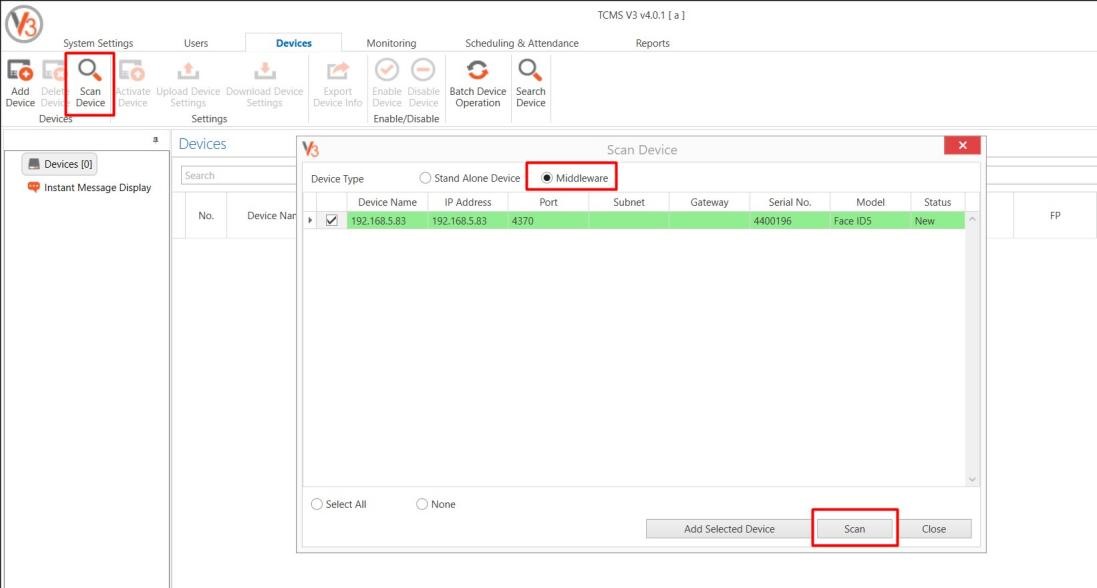Choose the None radio option
Image resolution: width=1097 pixels, height=588 pixels.
422,504
